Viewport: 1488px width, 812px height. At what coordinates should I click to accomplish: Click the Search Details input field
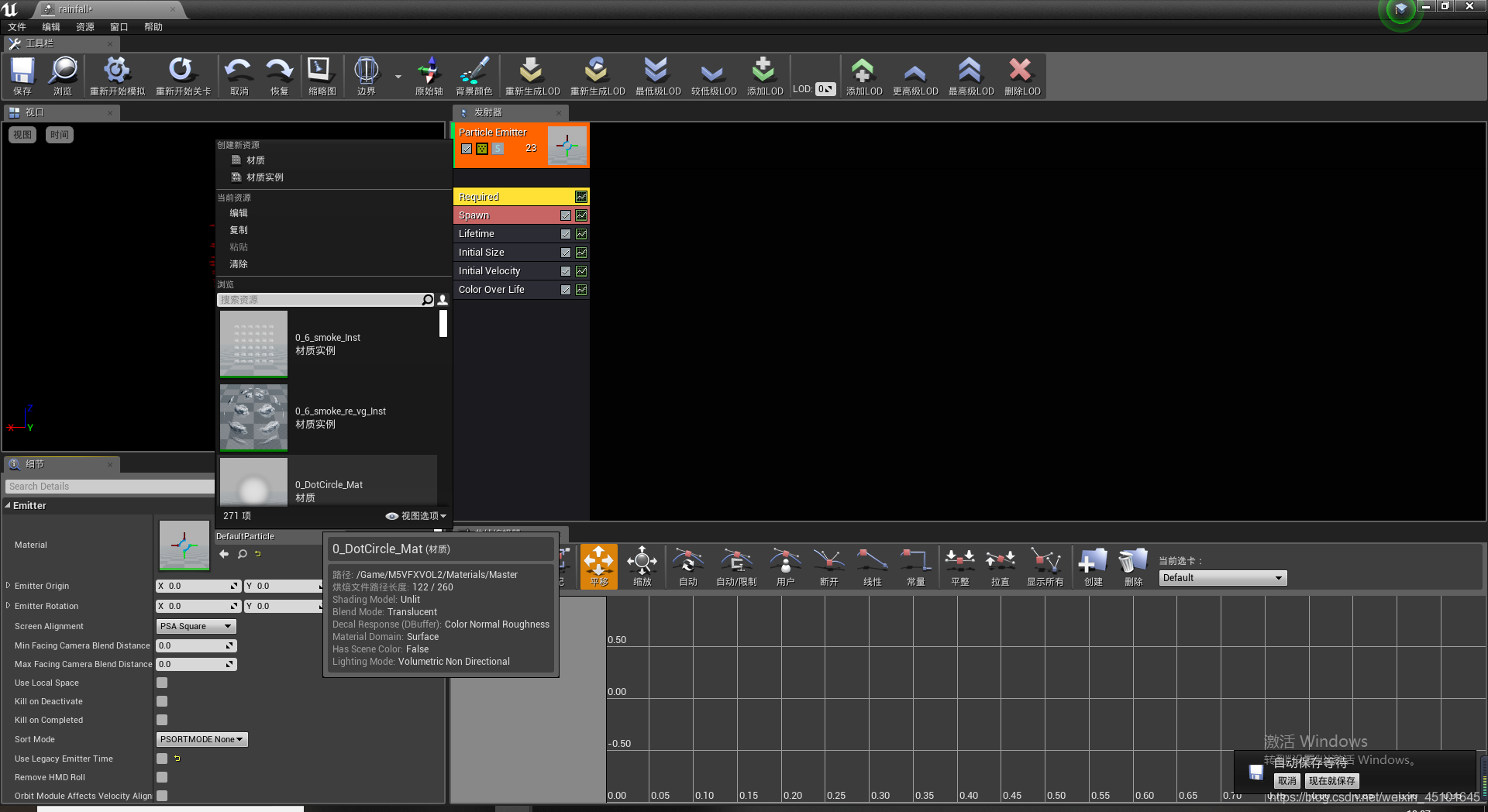pyautogui.click(x=109, y=487)
